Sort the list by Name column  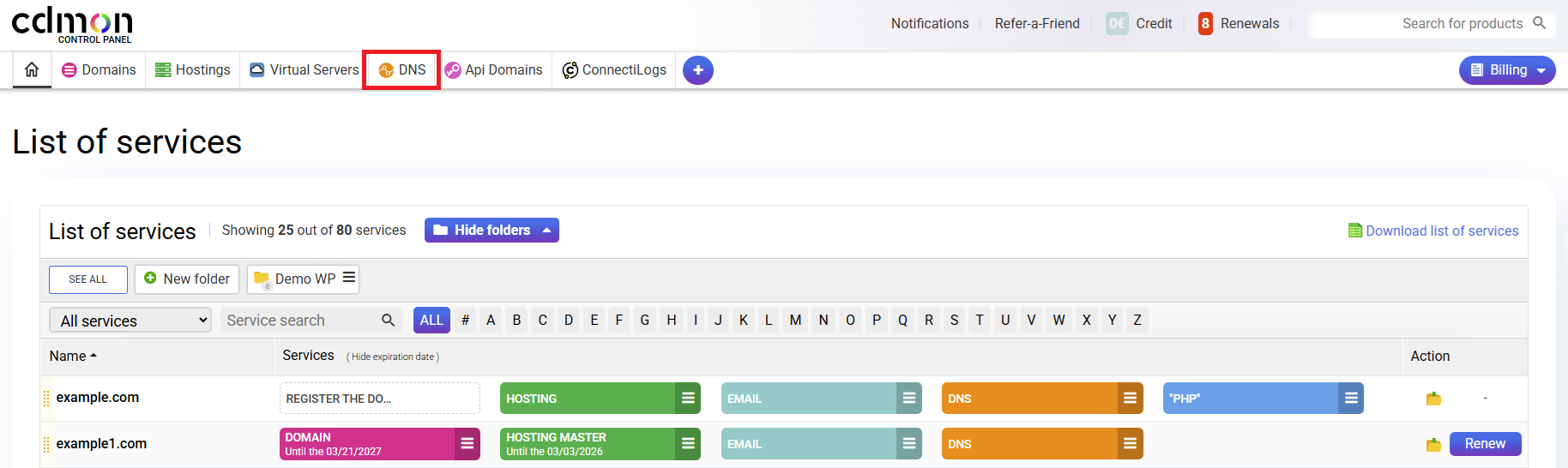click(x=73, y=356)
